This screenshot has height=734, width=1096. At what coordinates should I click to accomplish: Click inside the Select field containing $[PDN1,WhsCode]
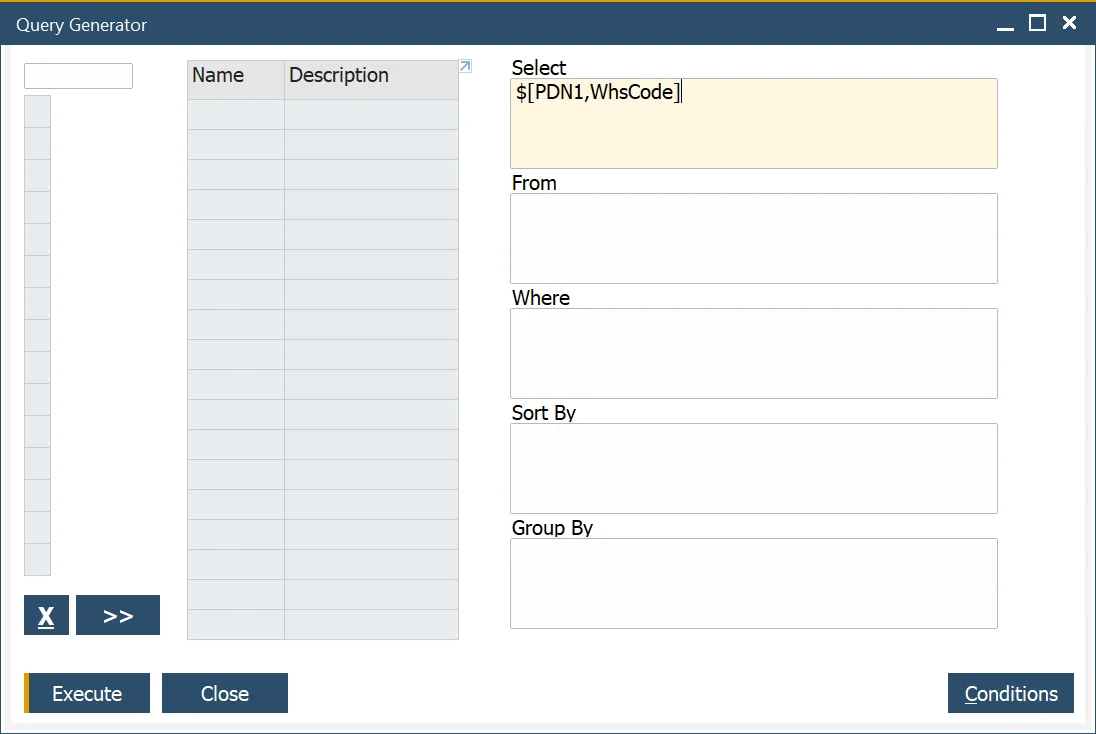(753, 122)
